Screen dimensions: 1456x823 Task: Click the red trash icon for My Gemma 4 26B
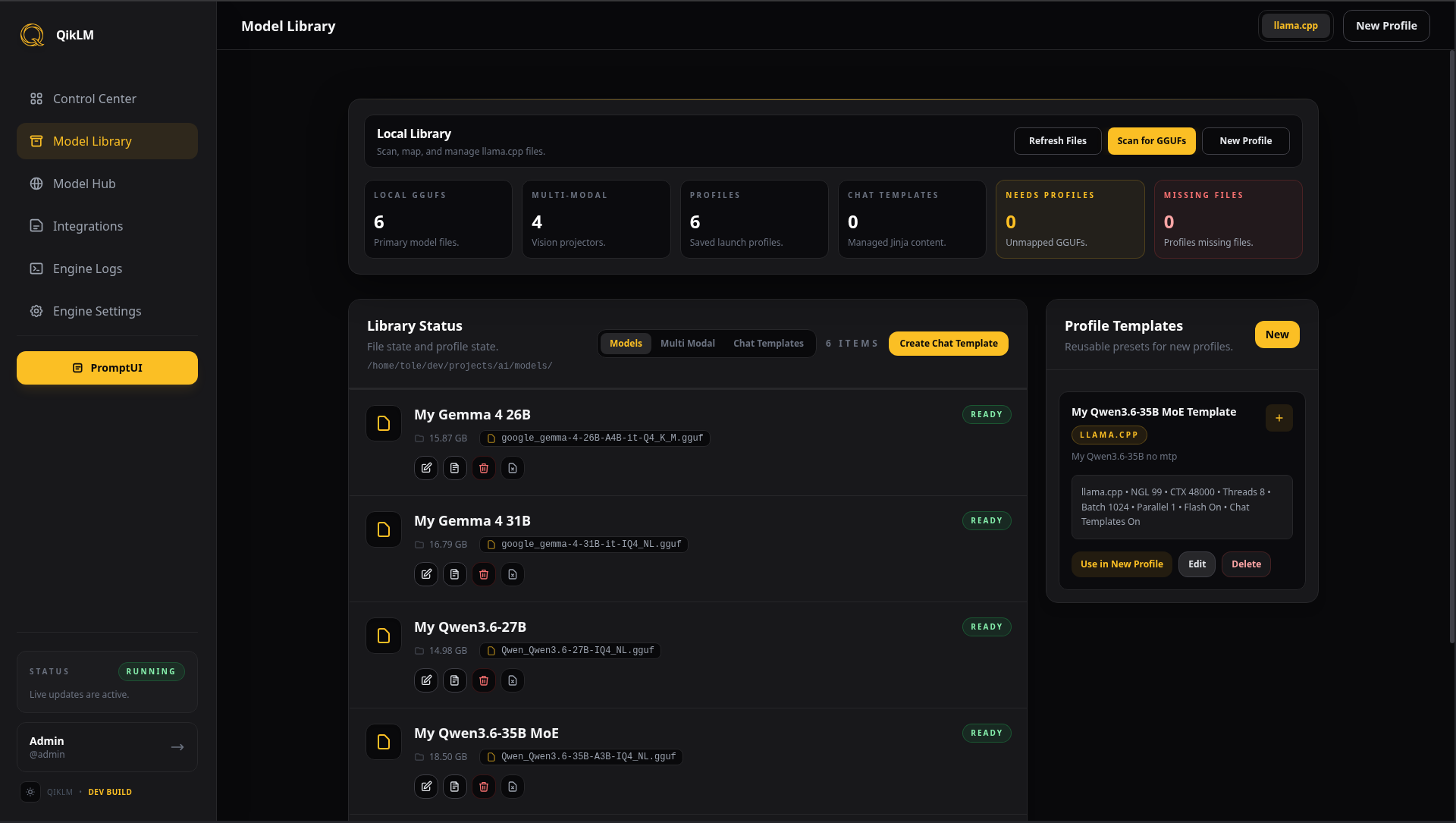484,468
